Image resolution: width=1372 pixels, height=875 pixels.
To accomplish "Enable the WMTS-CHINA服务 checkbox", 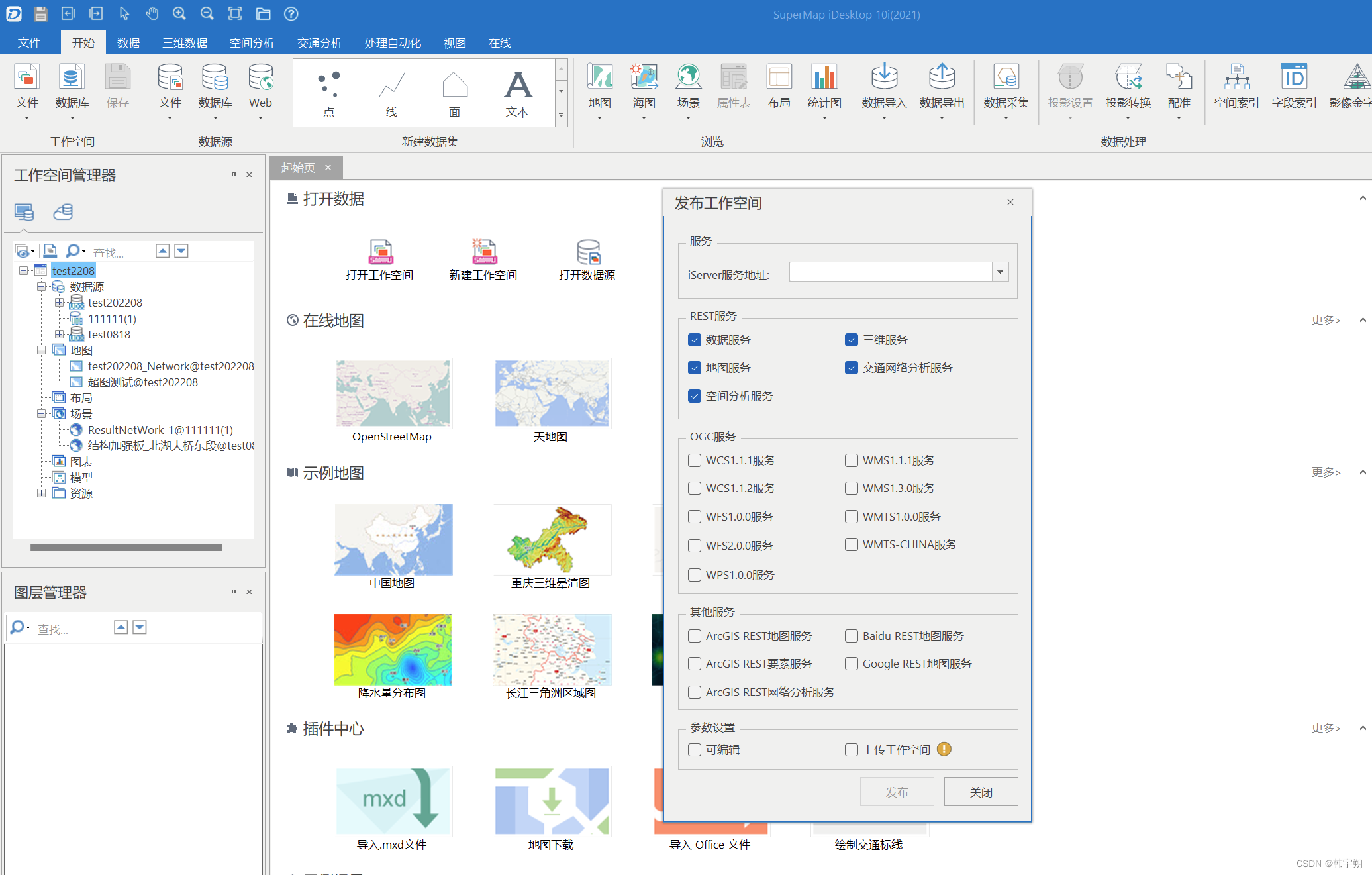I will coord(852,544).
